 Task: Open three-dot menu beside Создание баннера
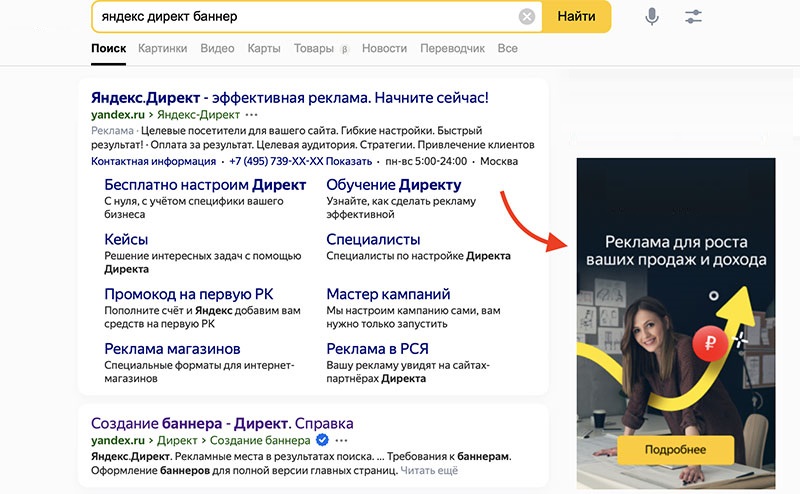click(x=342, y=440)
